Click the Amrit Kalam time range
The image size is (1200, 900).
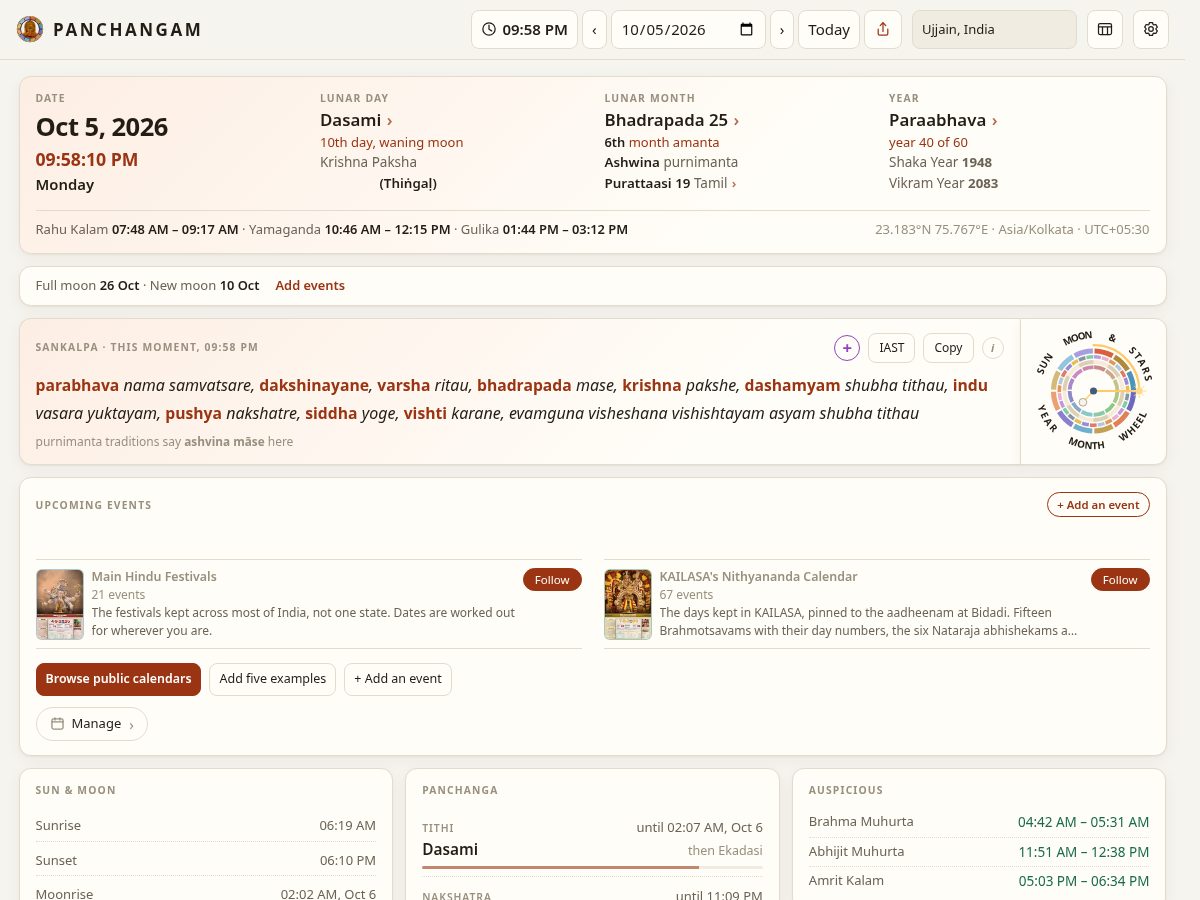tap(1083, 881)
